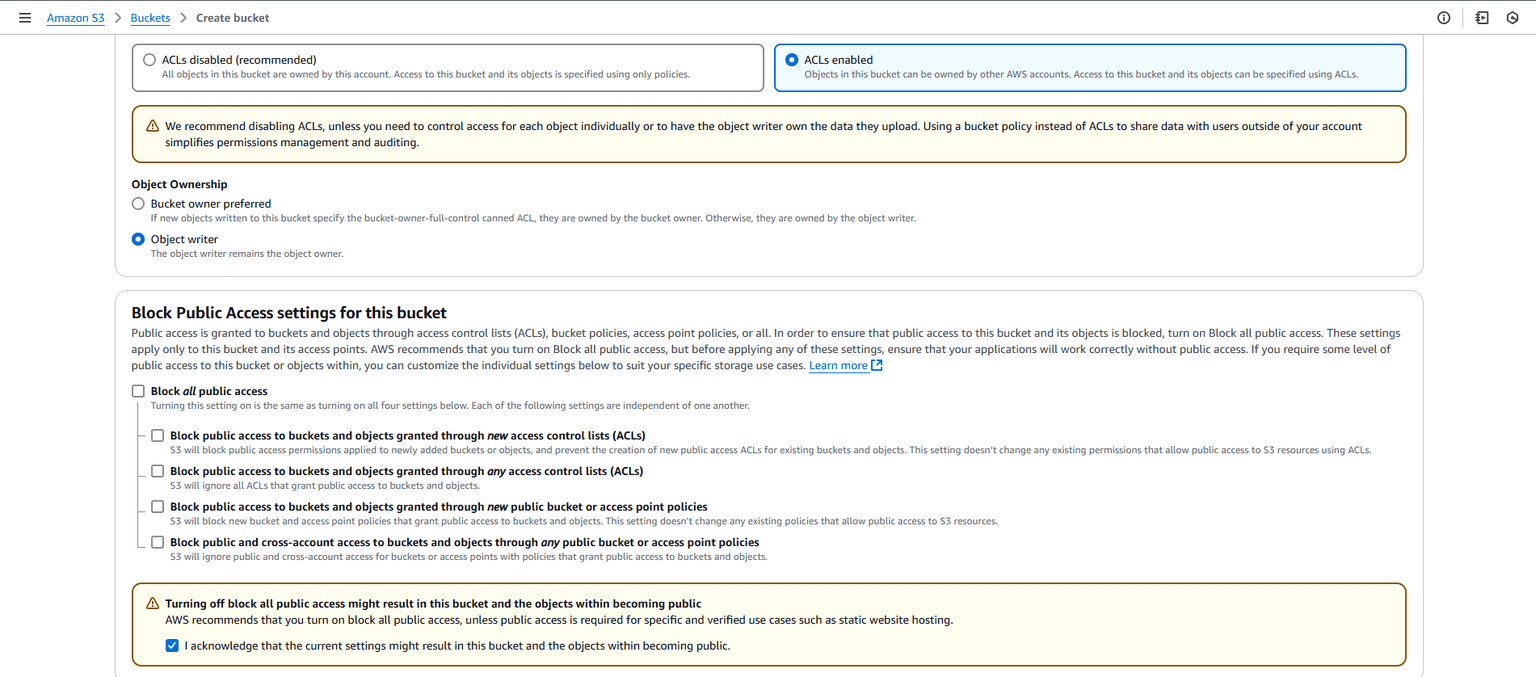The width and height of the screenshot is (1536, 677).
Task: Choose Bucket owner preferred ownership
Action: (139, 204)
